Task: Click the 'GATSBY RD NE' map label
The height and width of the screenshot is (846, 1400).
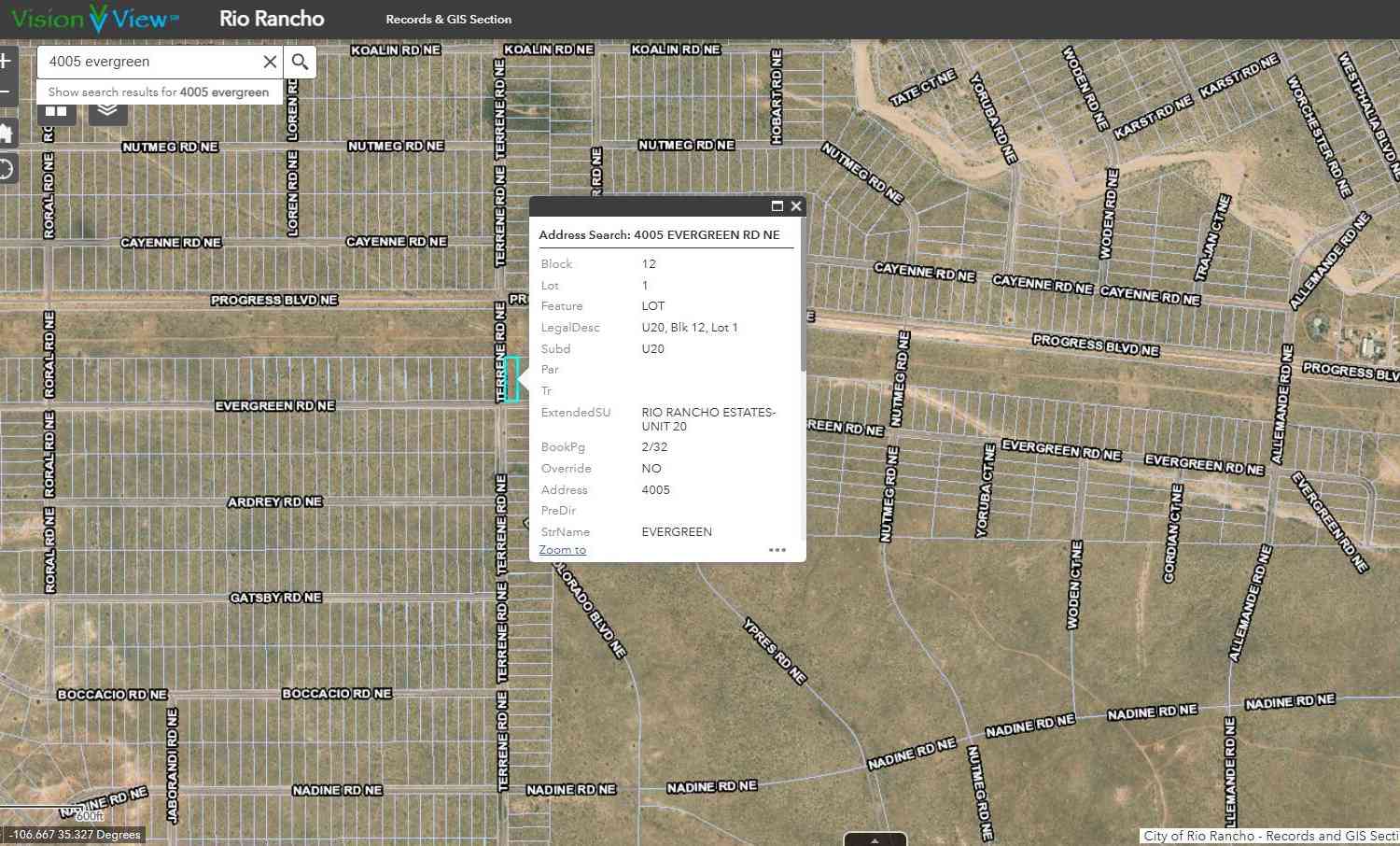Action: [275, 598]
